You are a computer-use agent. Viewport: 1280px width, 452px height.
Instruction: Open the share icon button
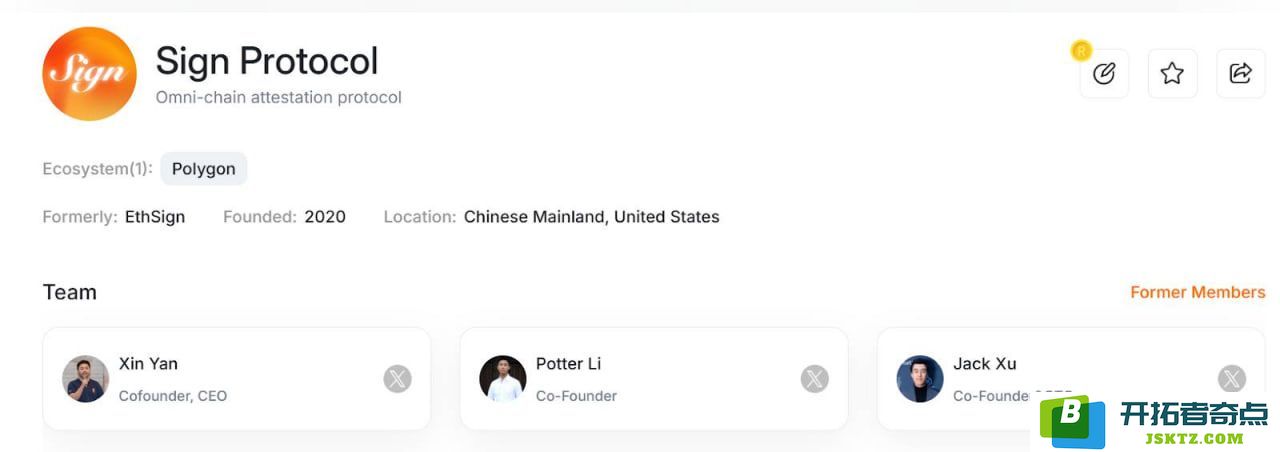[x=1240, y=73]
